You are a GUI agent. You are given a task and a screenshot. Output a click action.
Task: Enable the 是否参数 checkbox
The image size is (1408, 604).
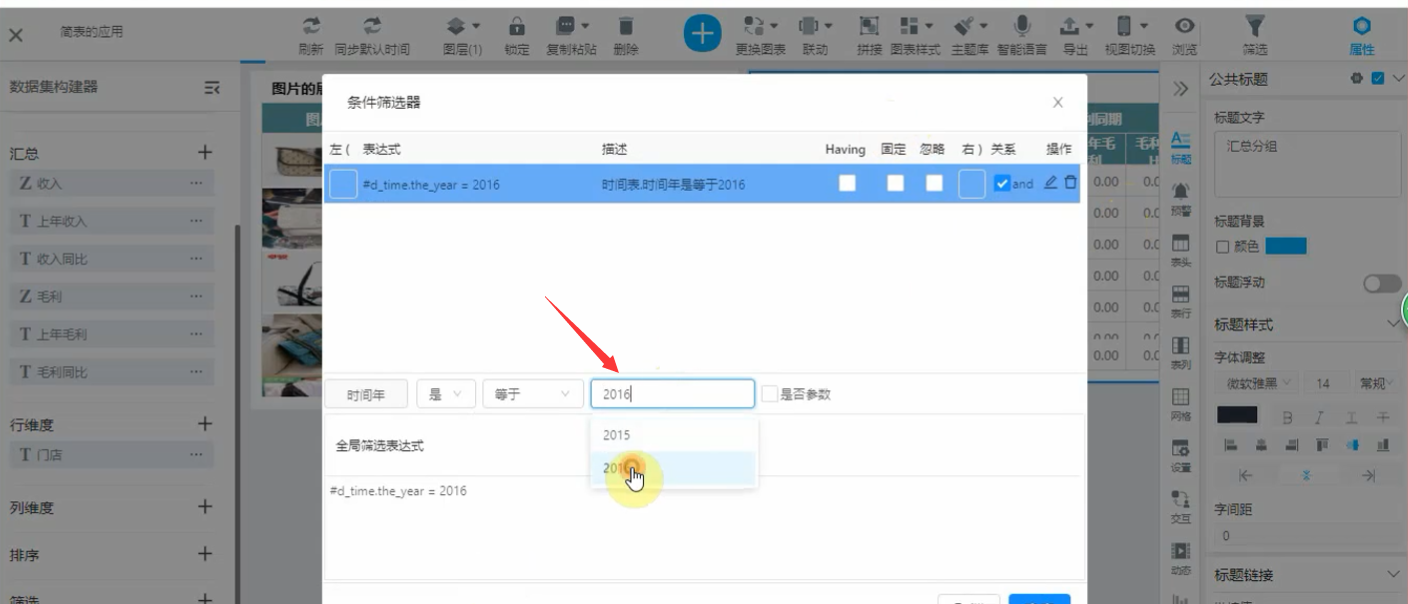[x=769, y=394]
